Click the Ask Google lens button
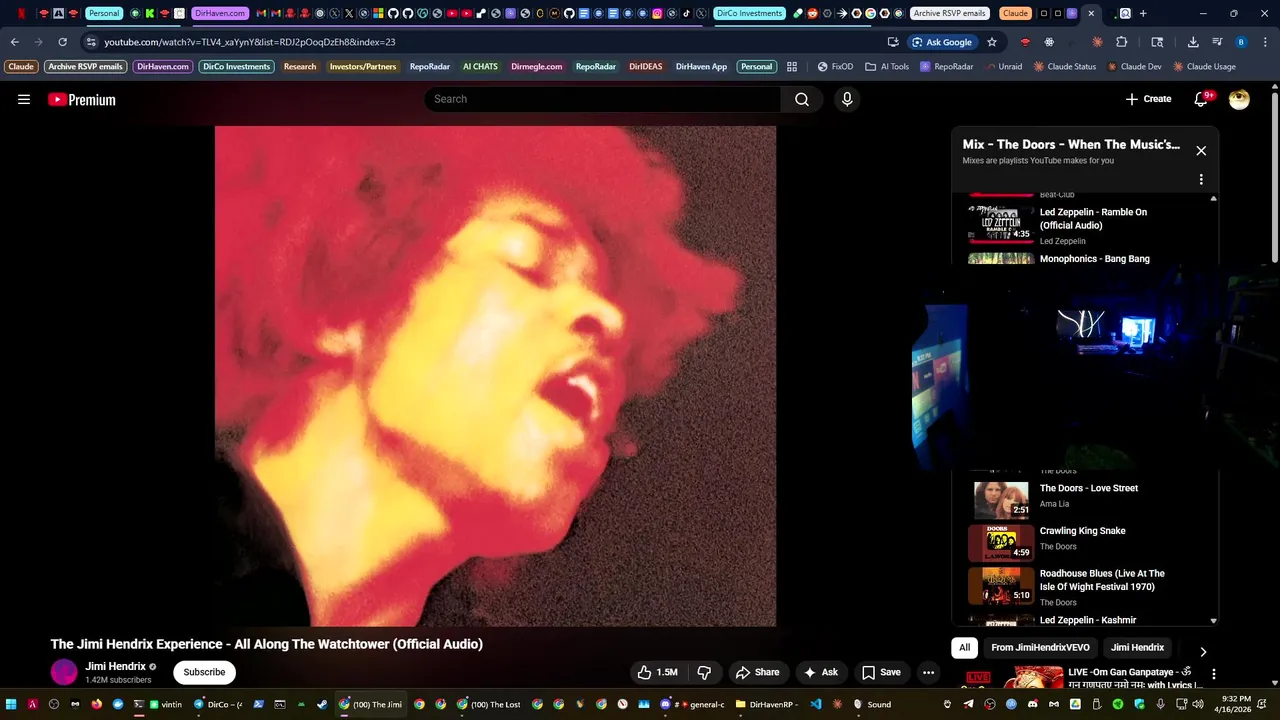The width and height of the screenshot is (1280, 720). coord(942,42)
